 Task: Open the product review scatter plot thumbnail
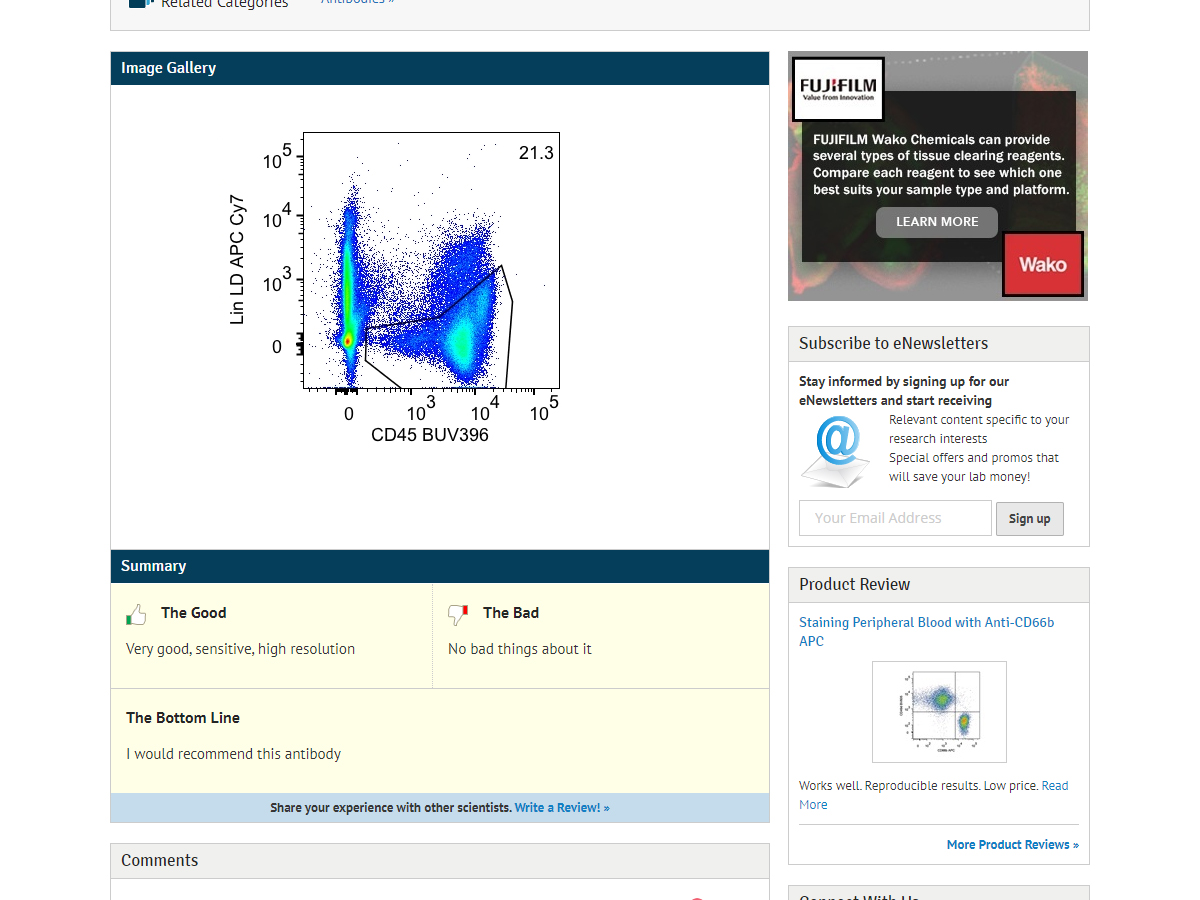tap(939, 712)
